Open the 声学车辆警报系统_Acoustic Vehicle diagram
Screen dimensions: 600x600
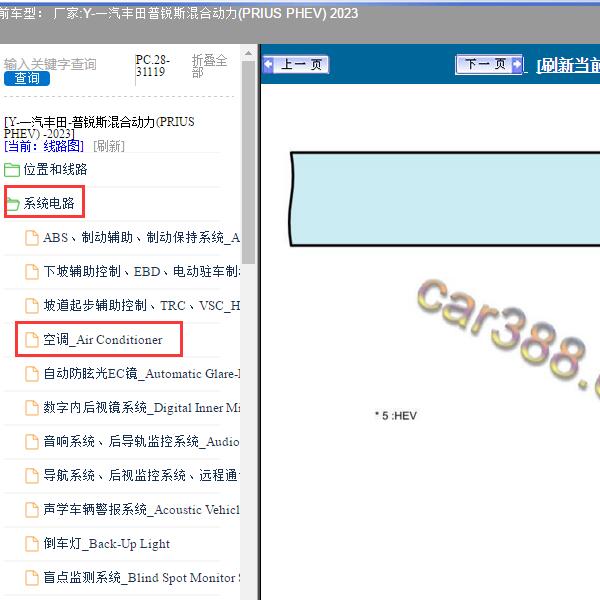[141, 509]
